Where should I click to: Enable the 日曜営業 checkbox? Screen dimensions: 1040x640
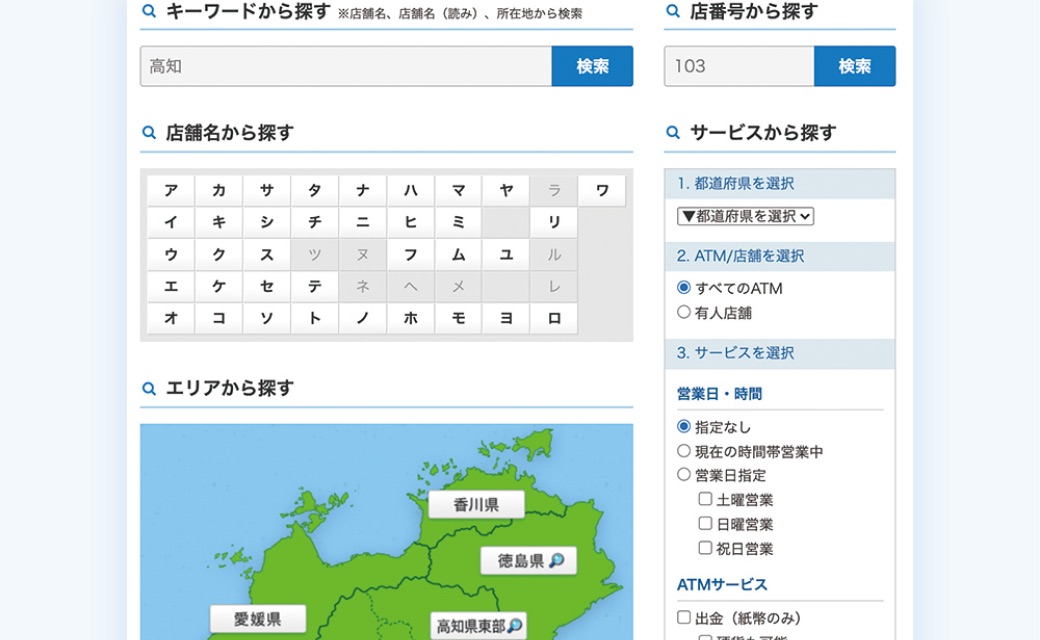click(705, 523)
